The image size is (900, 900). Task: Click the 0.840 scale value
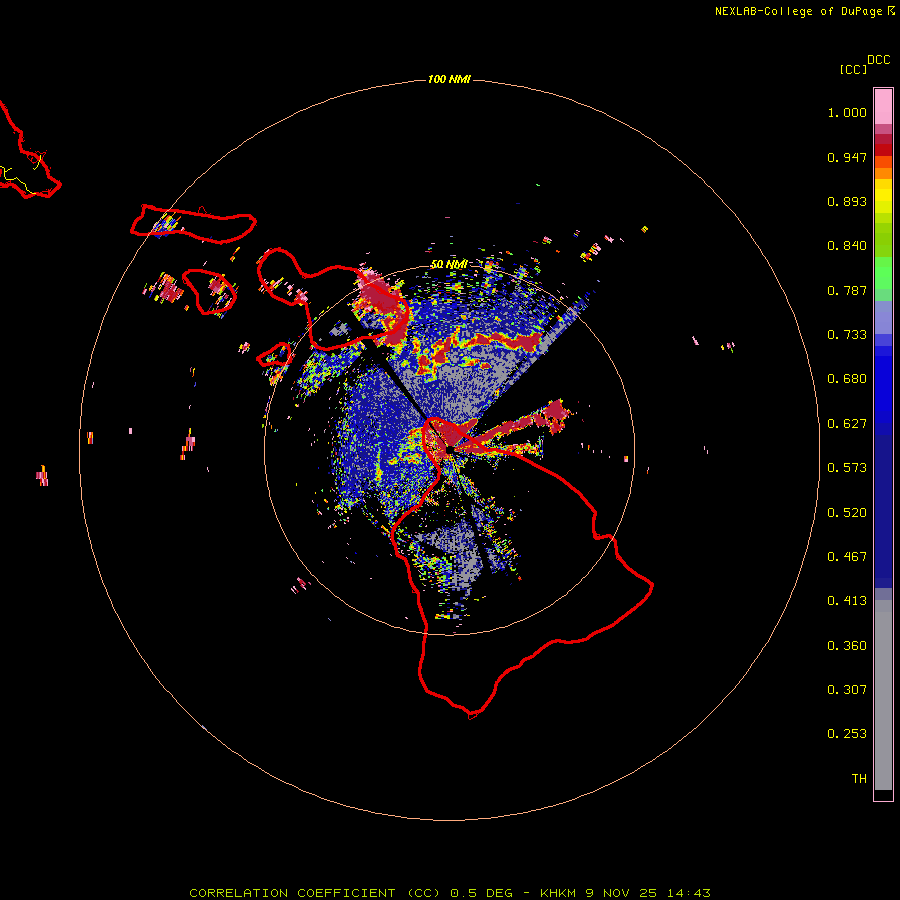pyautogui.click(x=847, y=246)
